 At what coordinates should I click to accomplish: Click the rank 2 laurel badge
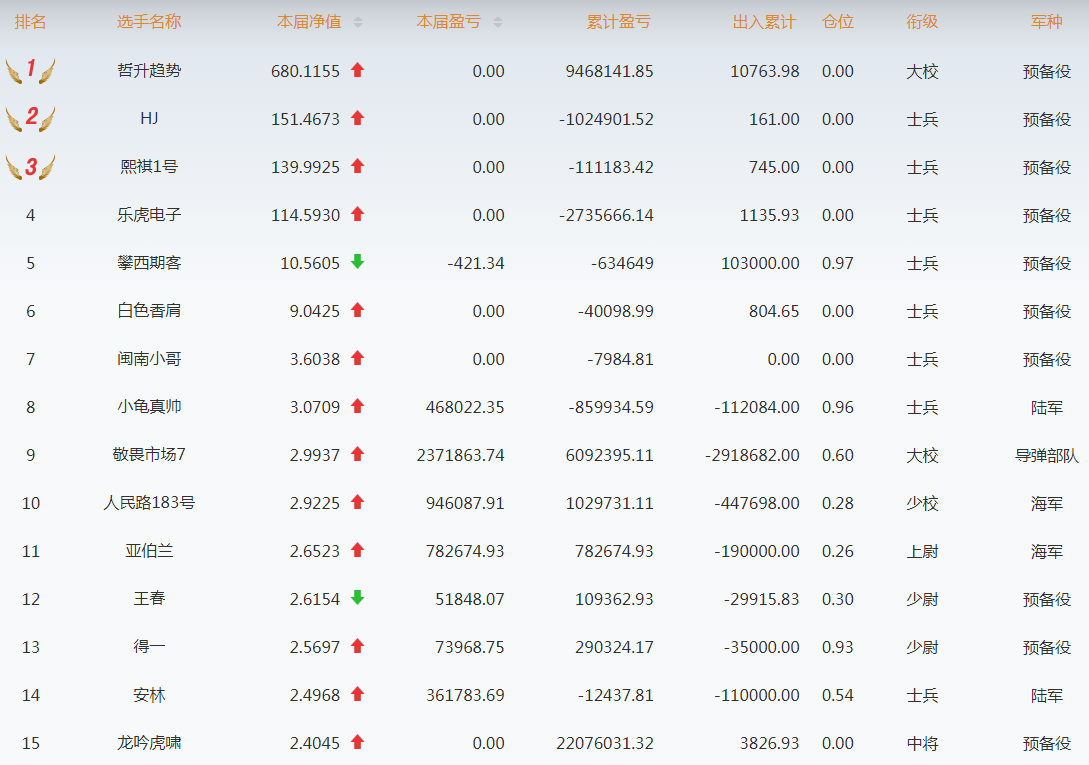[31, 118]
